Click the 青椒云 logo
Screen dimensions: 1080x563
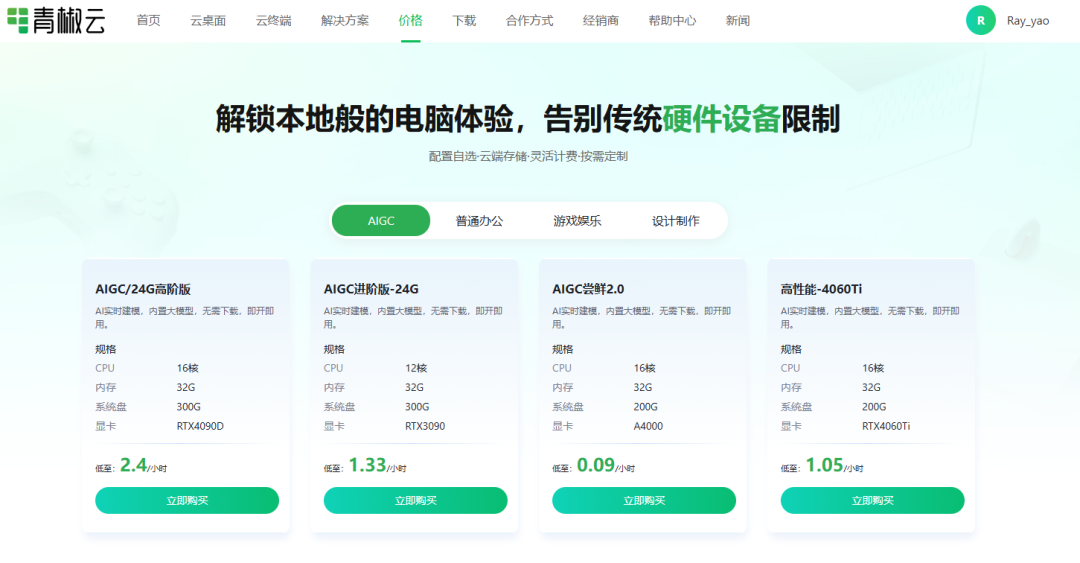(x=56, y=21)
